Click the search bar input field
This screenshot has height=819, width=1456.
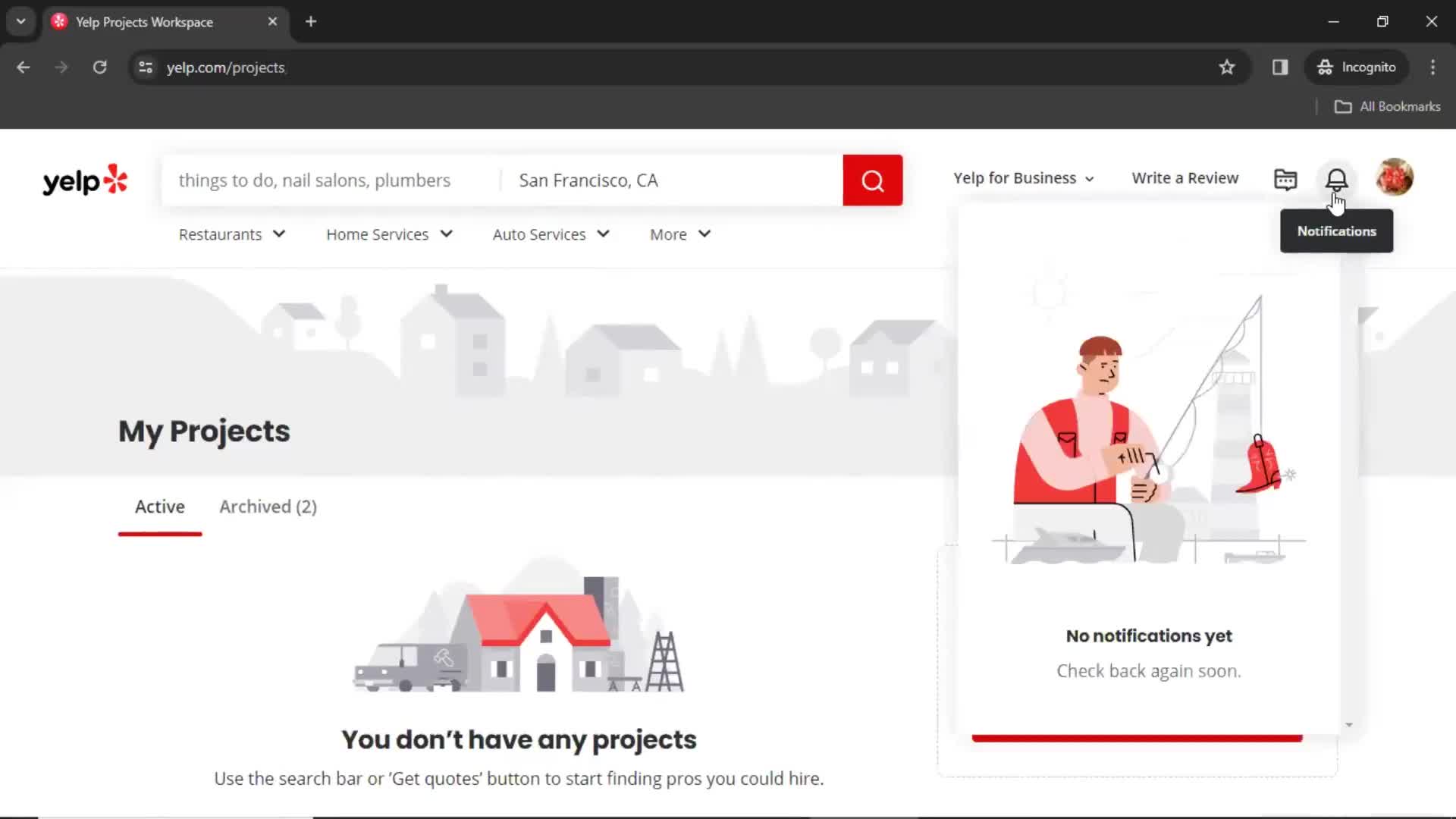(x=330, y=180)
